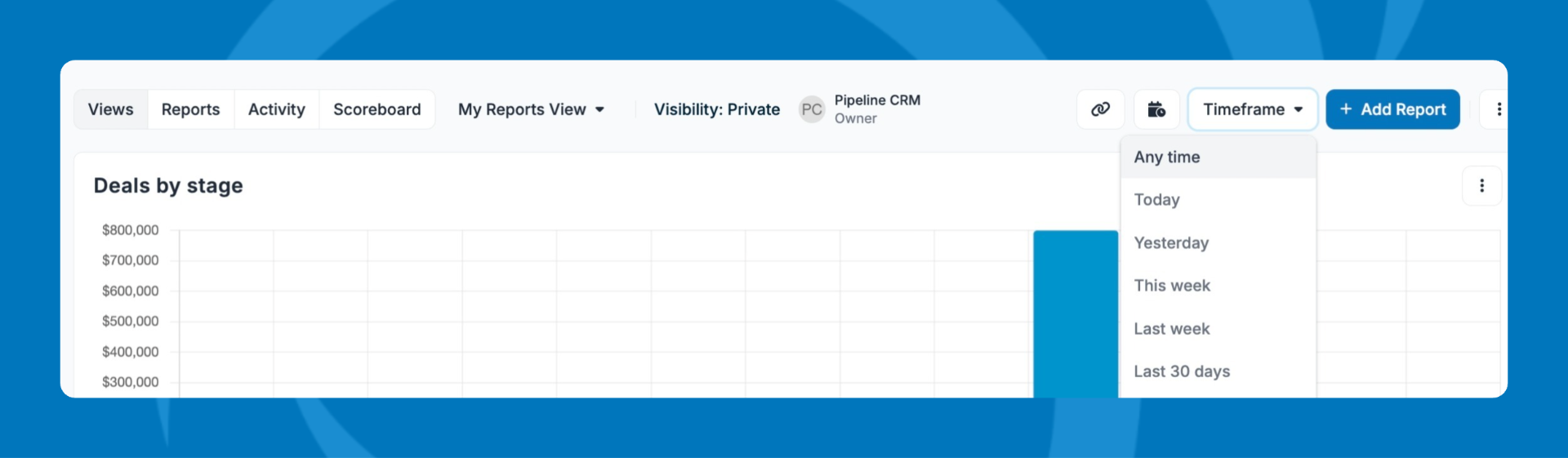Expand the Timeframe dropdown
The height and width of the screenshot is (458, 1568).
[x=1252, y=109]
